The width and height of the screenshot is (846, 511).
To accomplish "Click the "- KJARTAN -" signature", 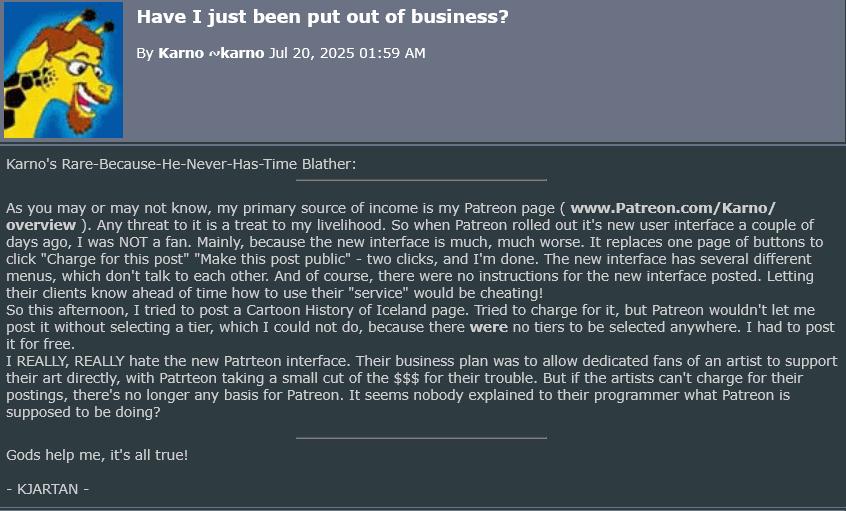I will pyautogui.click(x=48, y=489).
